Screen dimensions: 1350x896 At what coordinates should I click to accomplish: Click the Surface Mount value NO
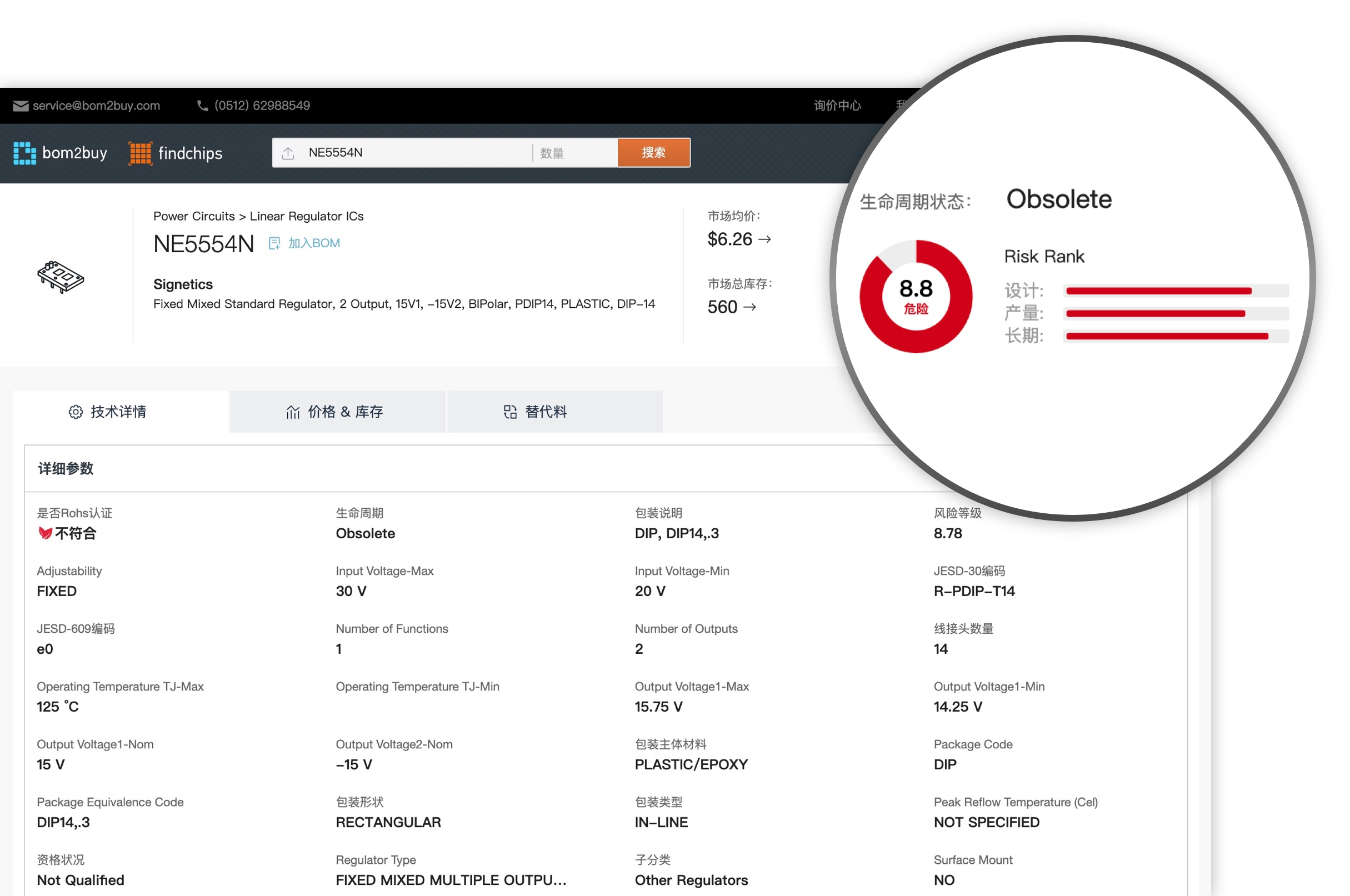click(944, 880)
